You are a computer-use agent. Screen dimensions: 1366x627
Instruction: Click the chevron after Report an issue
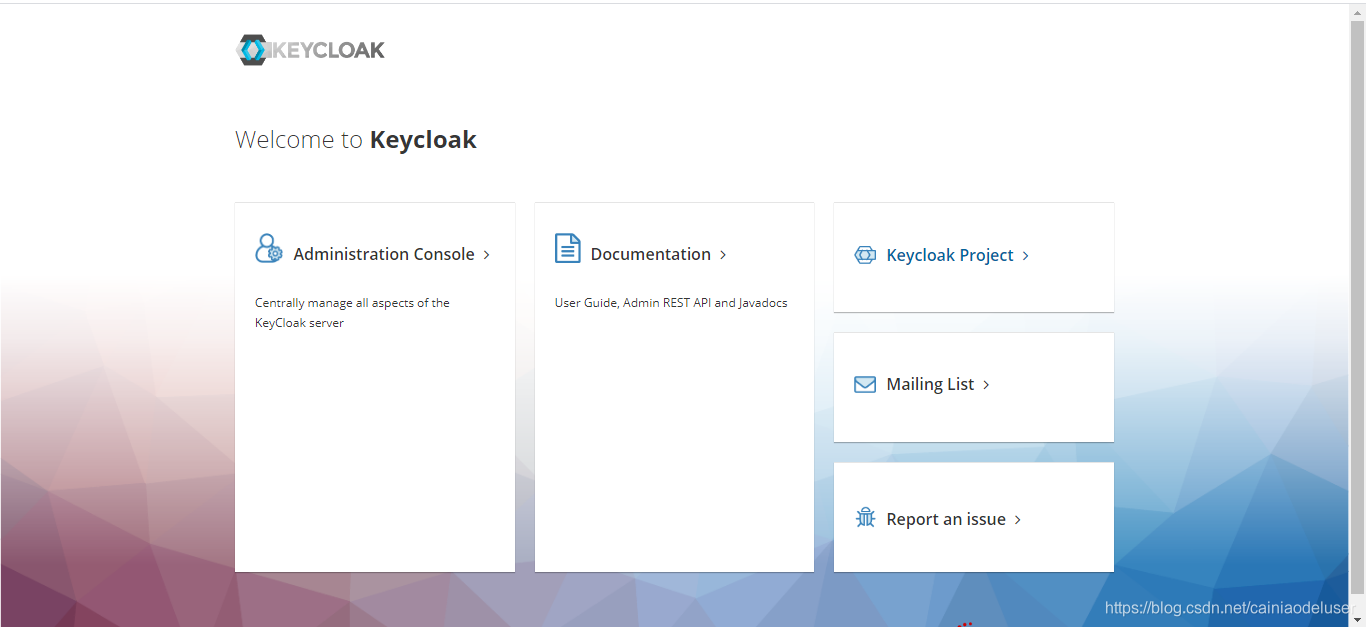1018,520
